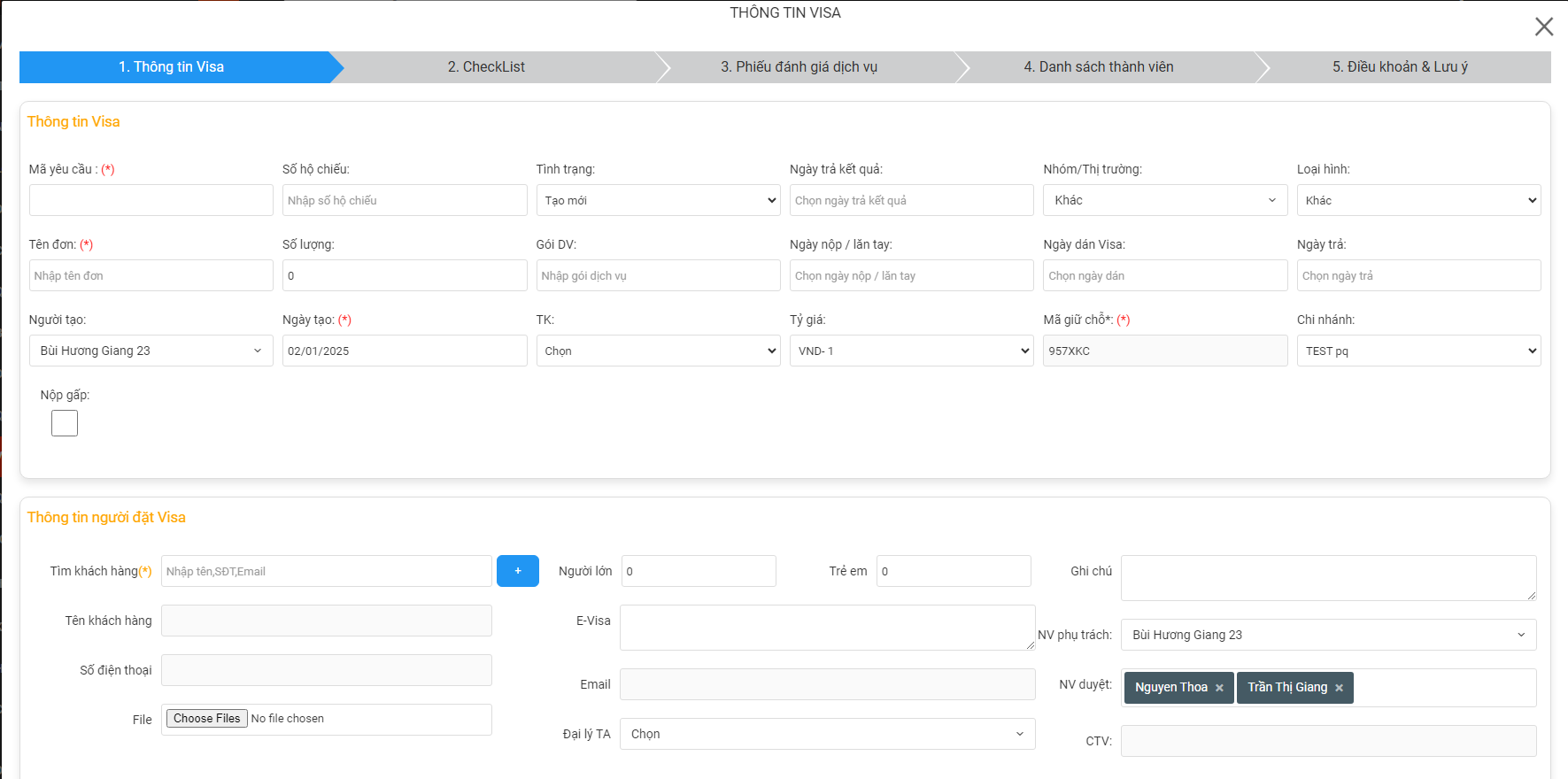The height and width of the screenshot is (779, 1568).
Task: Expand the Nhóm/Thị trường dropdown
Action: coord(1164,200)
